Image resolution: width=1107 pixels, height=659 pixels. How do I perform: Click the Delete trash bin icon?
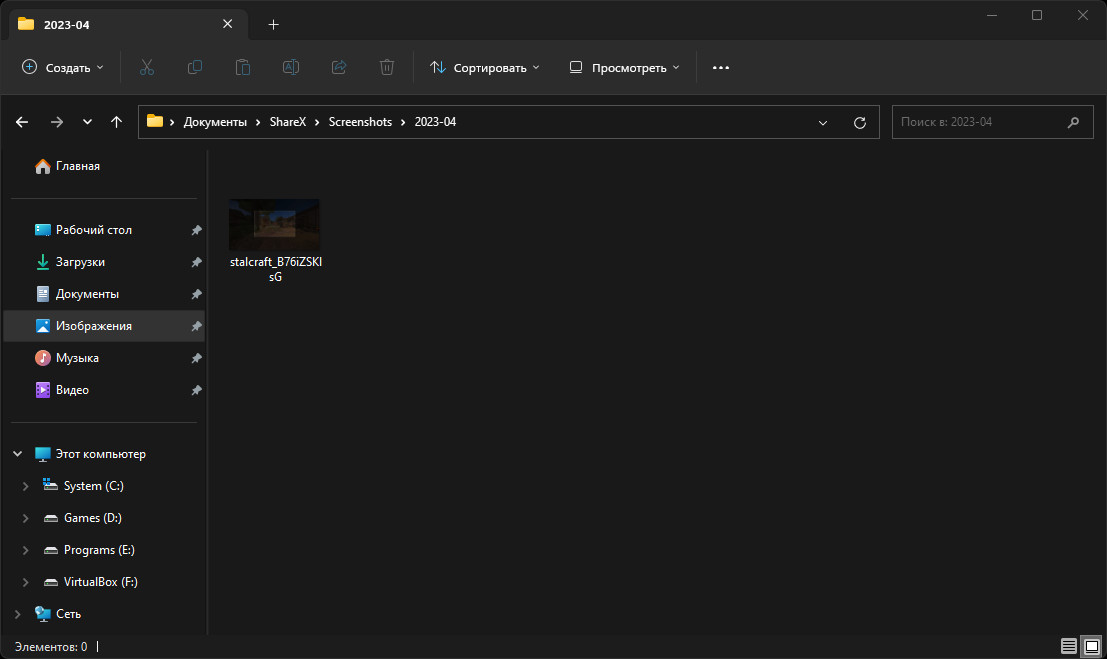[x=387, y=67]
